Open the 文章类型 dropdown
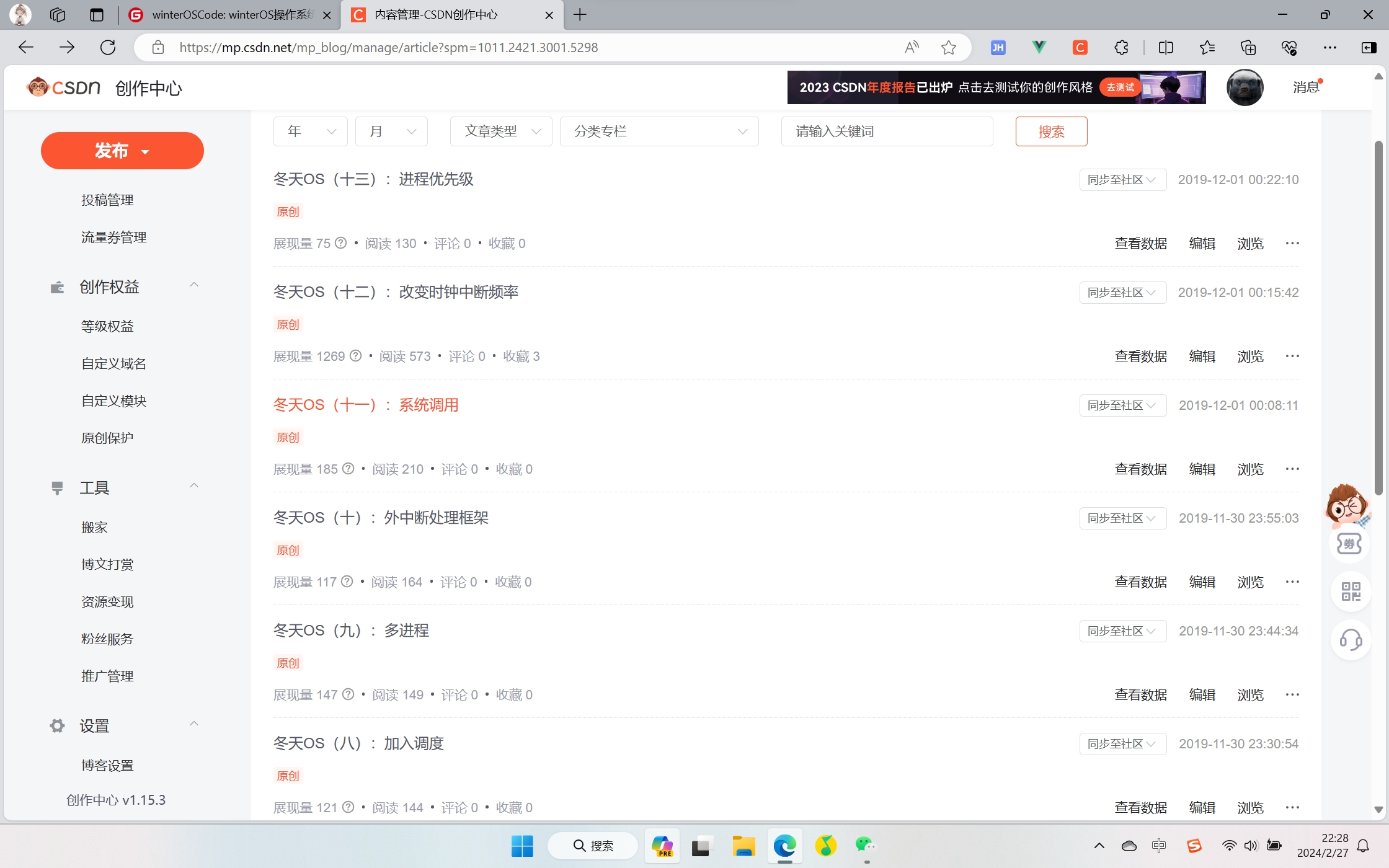 501,131
